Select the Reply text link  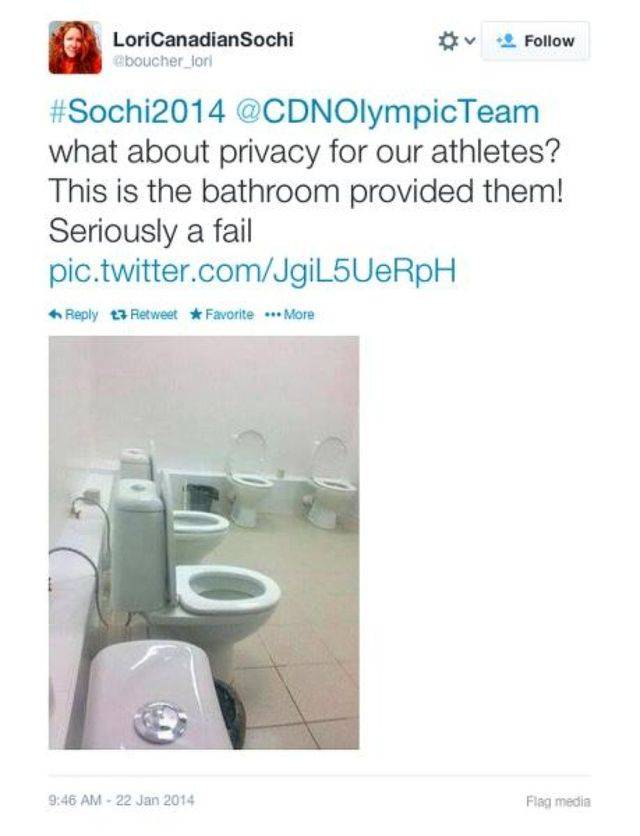click(x=81, y=315)
